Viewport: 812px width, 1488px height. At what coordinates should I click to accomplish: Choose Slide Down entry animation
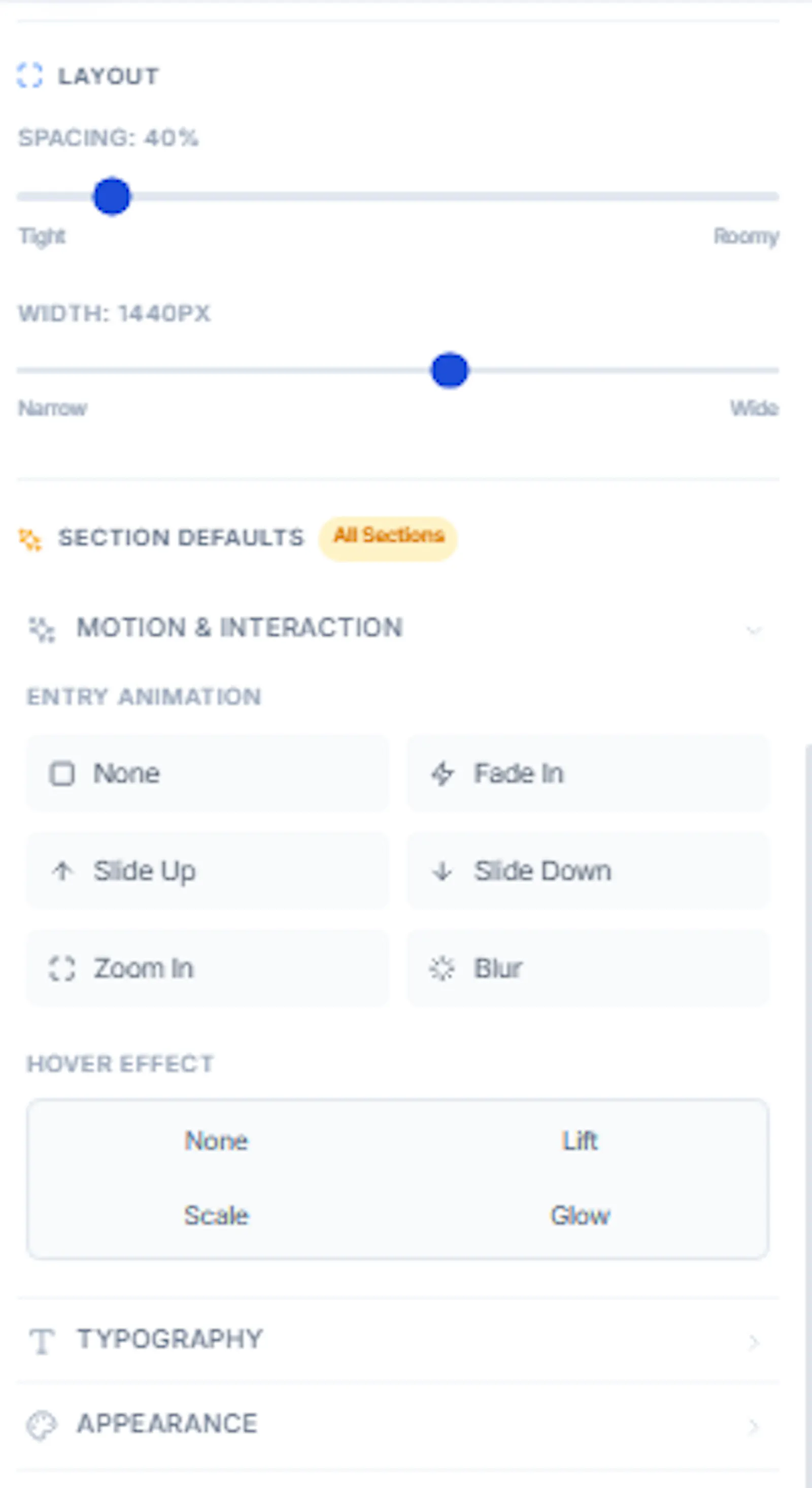(588, 871)
